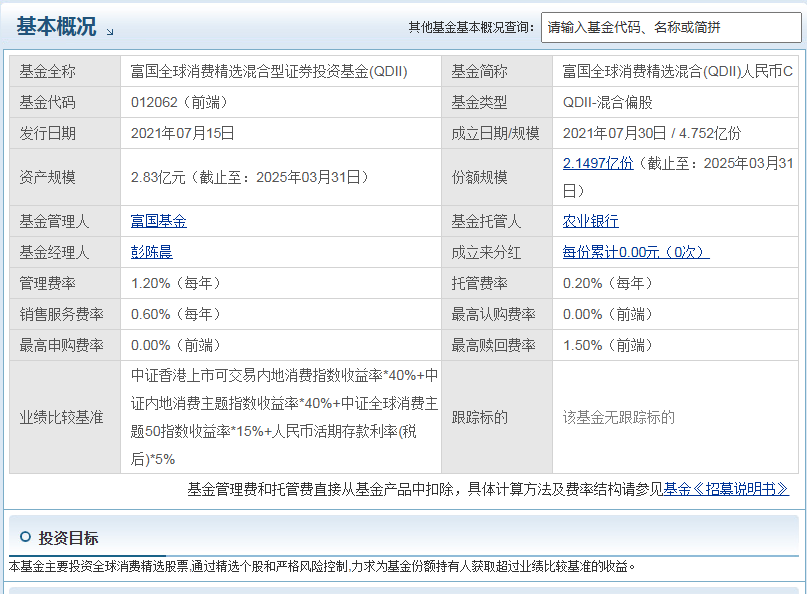This screenshot has width=807, height=594.
Task: Open the 基金《招募说明书》 prospectus link
Action: pos(726,489)
